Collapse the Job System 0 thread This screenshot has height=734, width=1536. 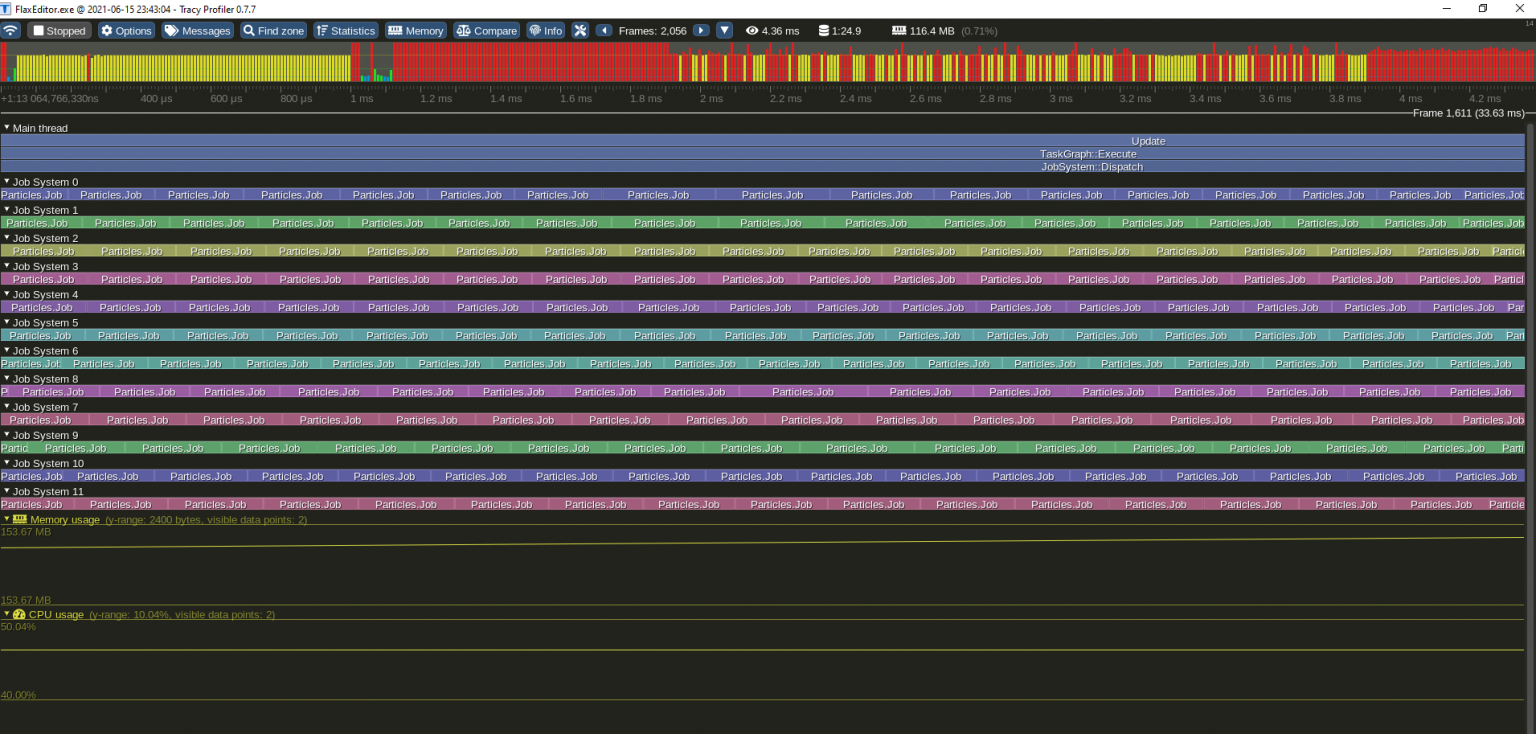click(x=6, y=182)
